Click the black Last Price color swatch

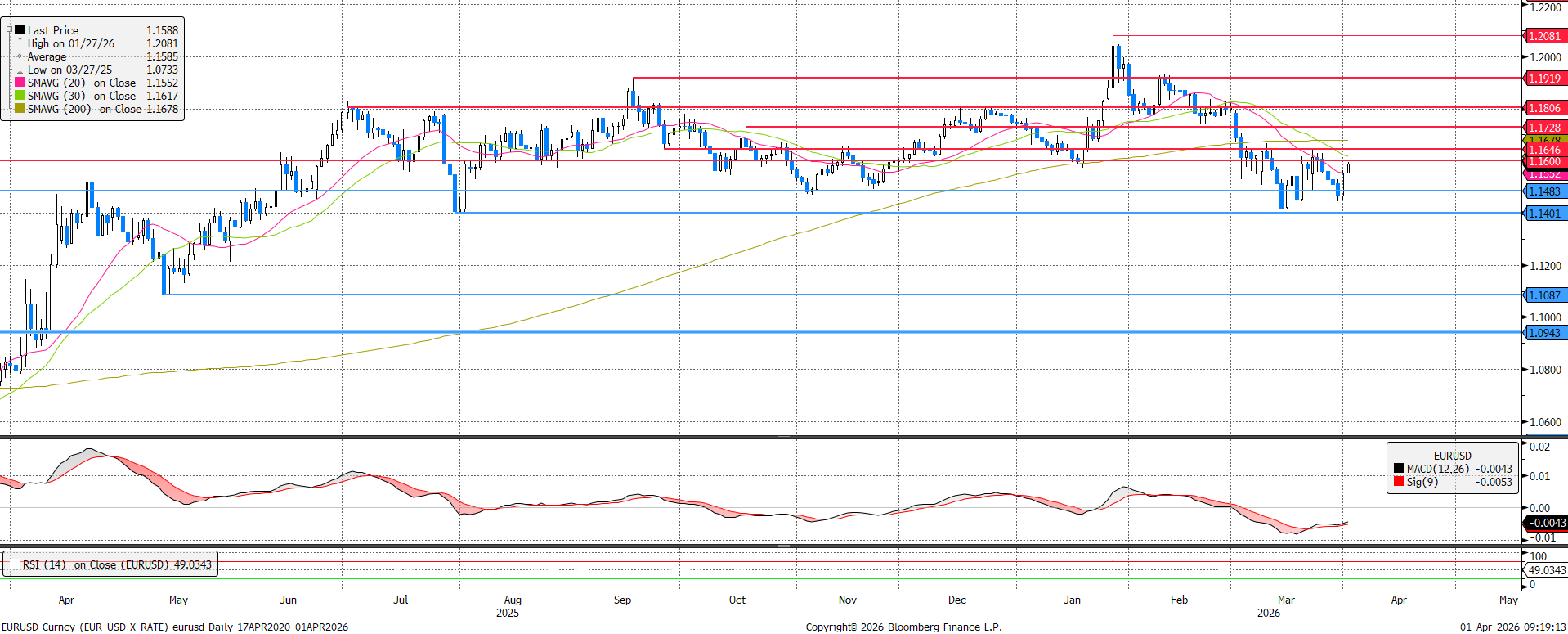20,30
